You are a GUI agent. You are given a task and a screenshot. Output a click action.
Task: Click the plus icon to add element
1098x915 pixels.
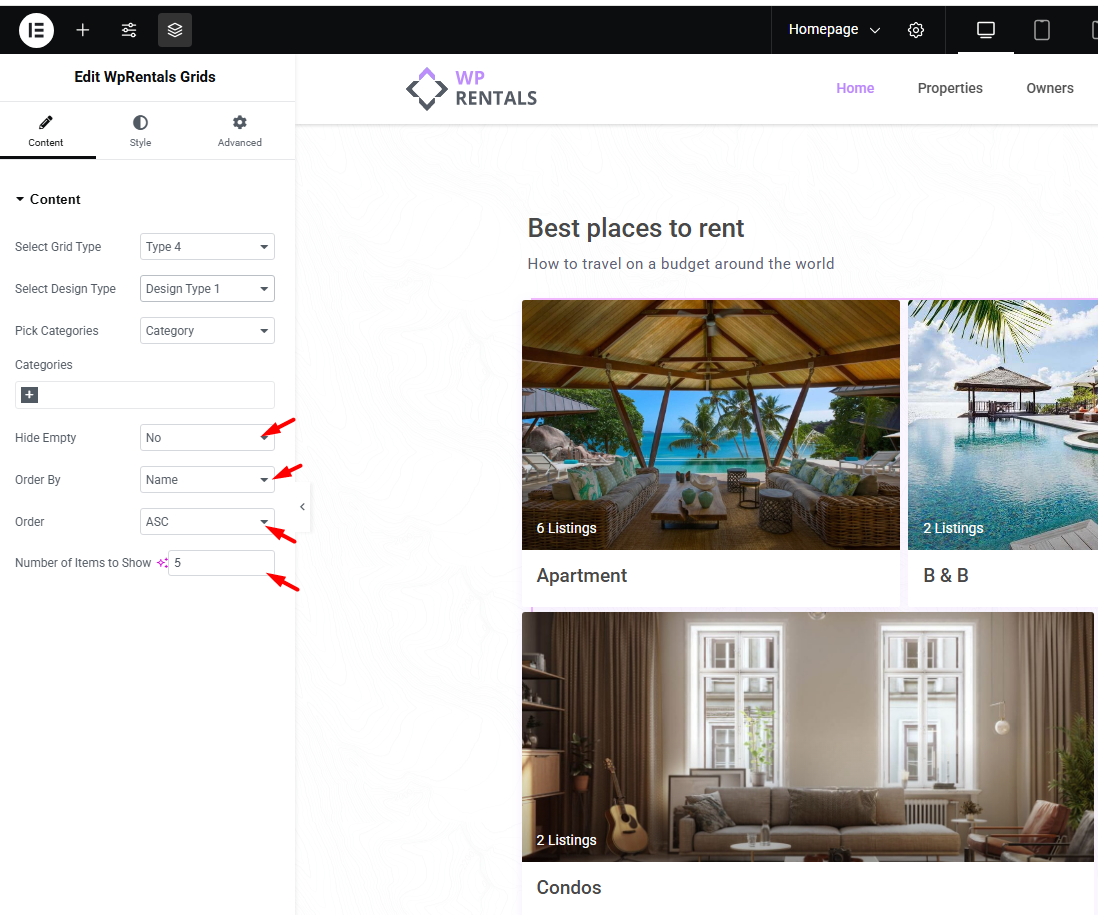[83, 30]
